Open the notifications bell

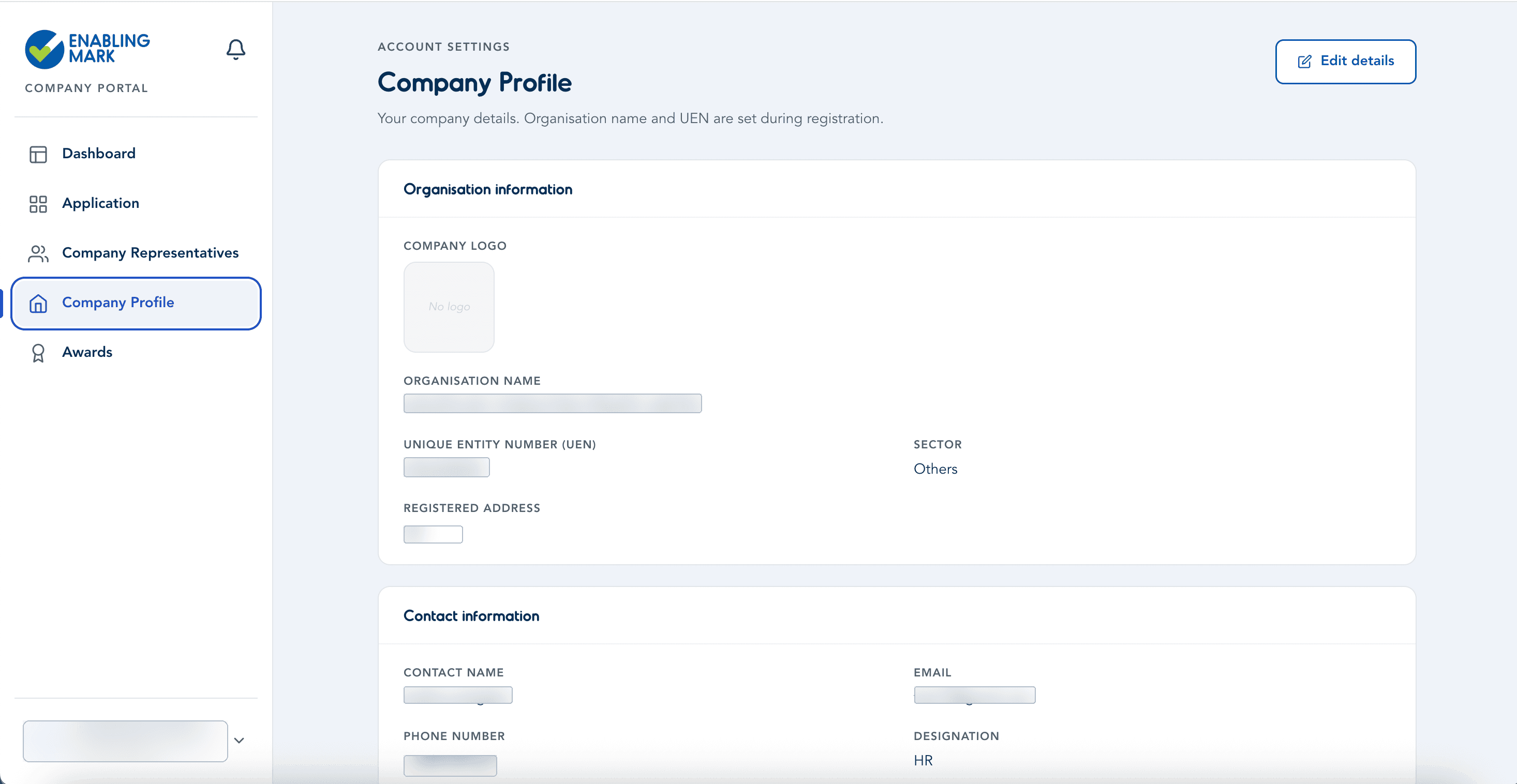(x=235, y=50)
